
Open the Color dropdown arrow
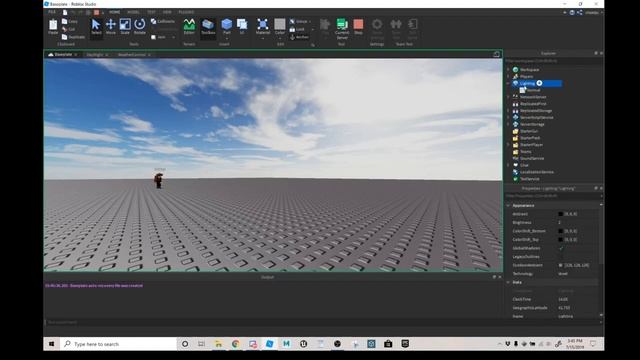280,38
